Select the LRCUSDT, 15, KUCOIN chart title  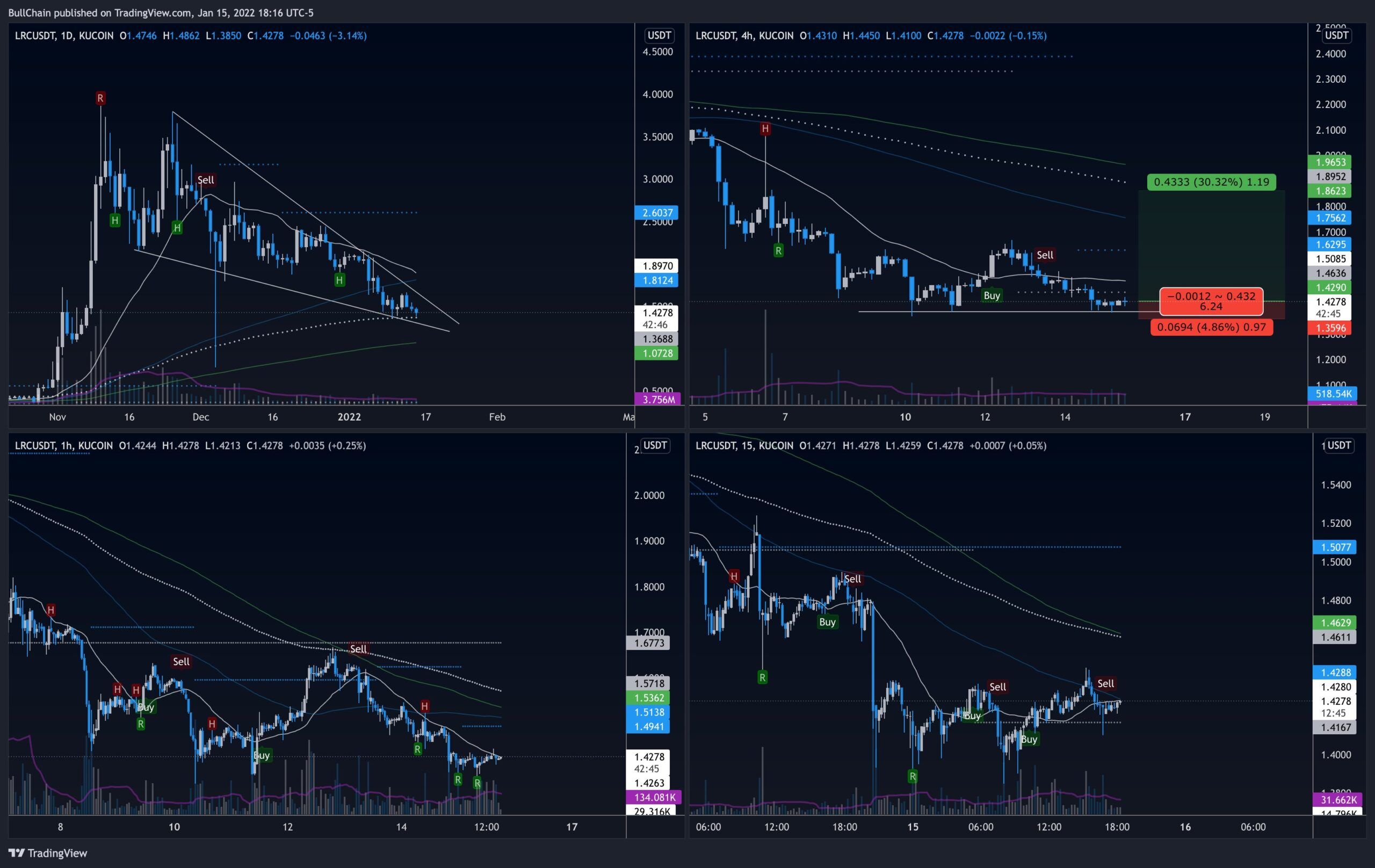click(744, 445)
